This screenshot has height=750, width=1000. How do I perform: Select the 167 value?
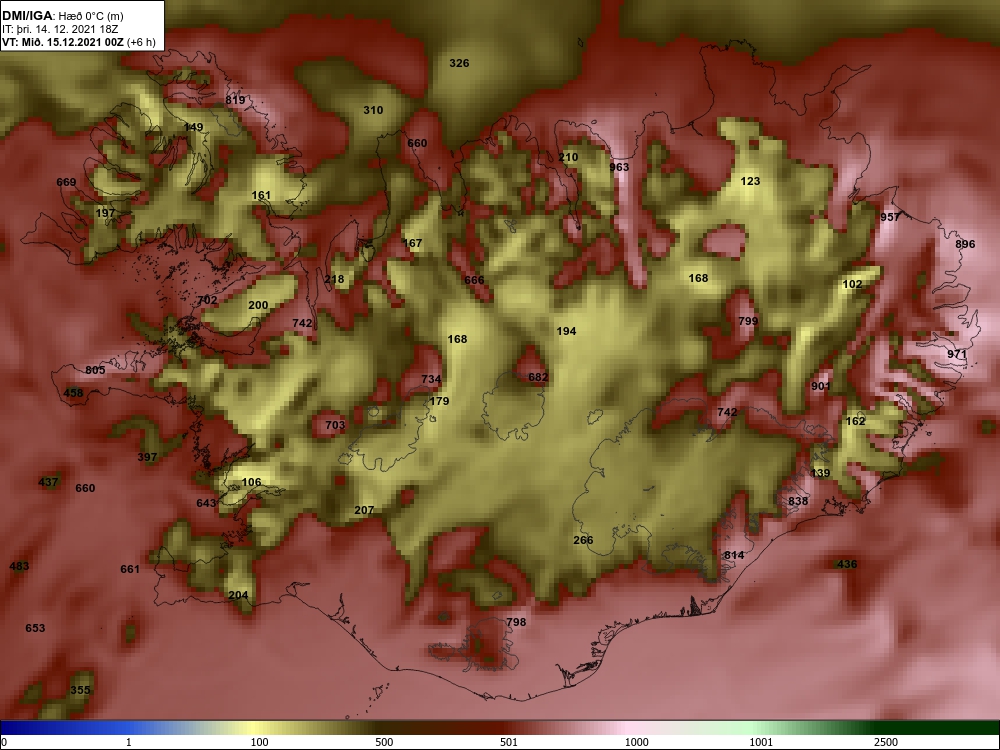[x=413, y=242]
